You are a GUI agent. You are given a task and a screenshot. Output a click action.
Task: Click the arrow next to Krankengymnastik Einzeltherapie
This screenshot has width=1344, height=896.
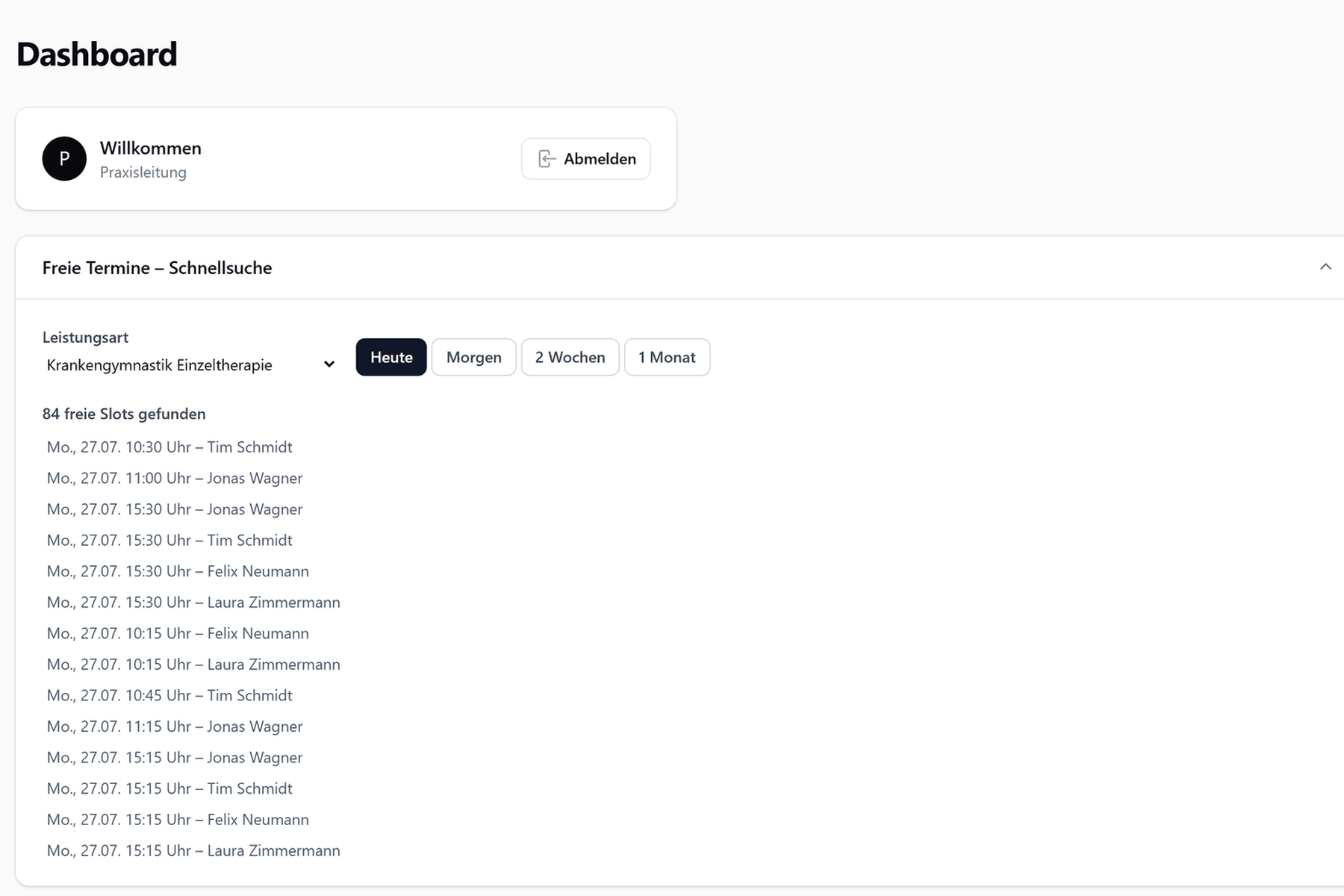(329, 364)
